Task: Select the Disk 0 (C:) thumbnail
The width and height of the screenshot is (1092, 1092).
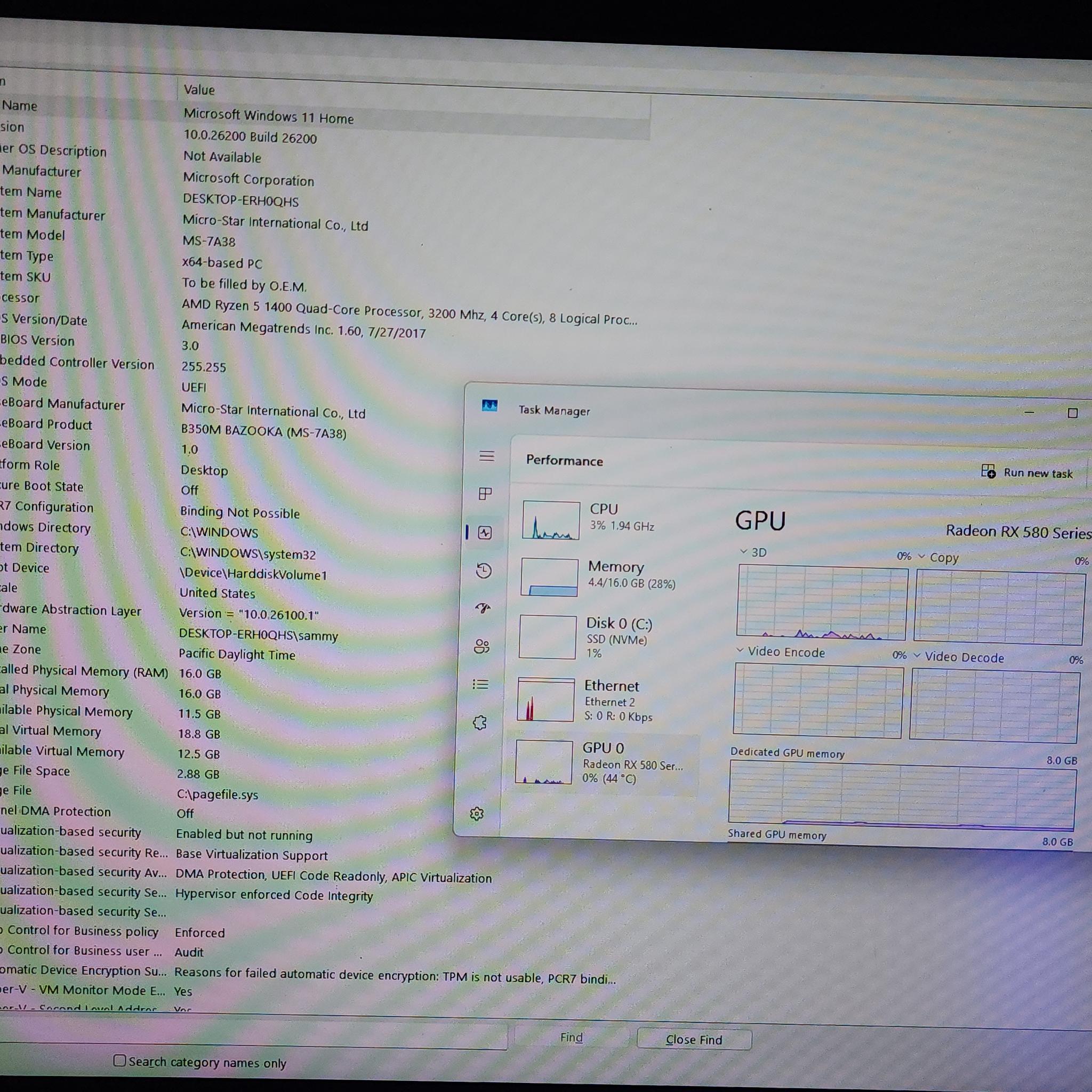Action: tap(548, 637)
